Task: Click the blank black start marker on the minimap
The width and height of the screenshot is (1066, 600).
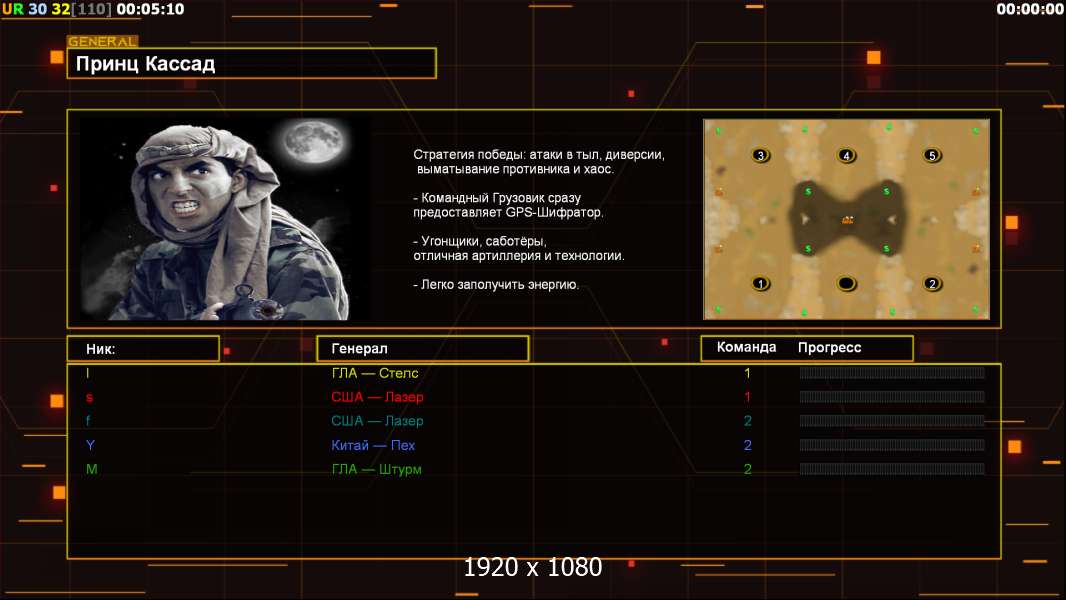Action: click(x=846, y=283)
